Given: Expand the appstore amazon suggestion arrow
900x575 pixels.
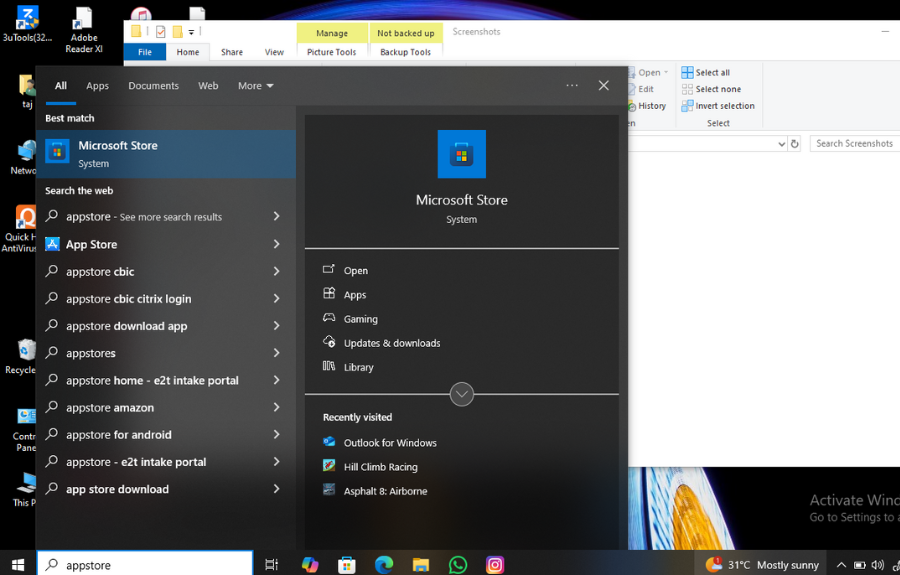Looking at the screenshot, I should (276, 407).
